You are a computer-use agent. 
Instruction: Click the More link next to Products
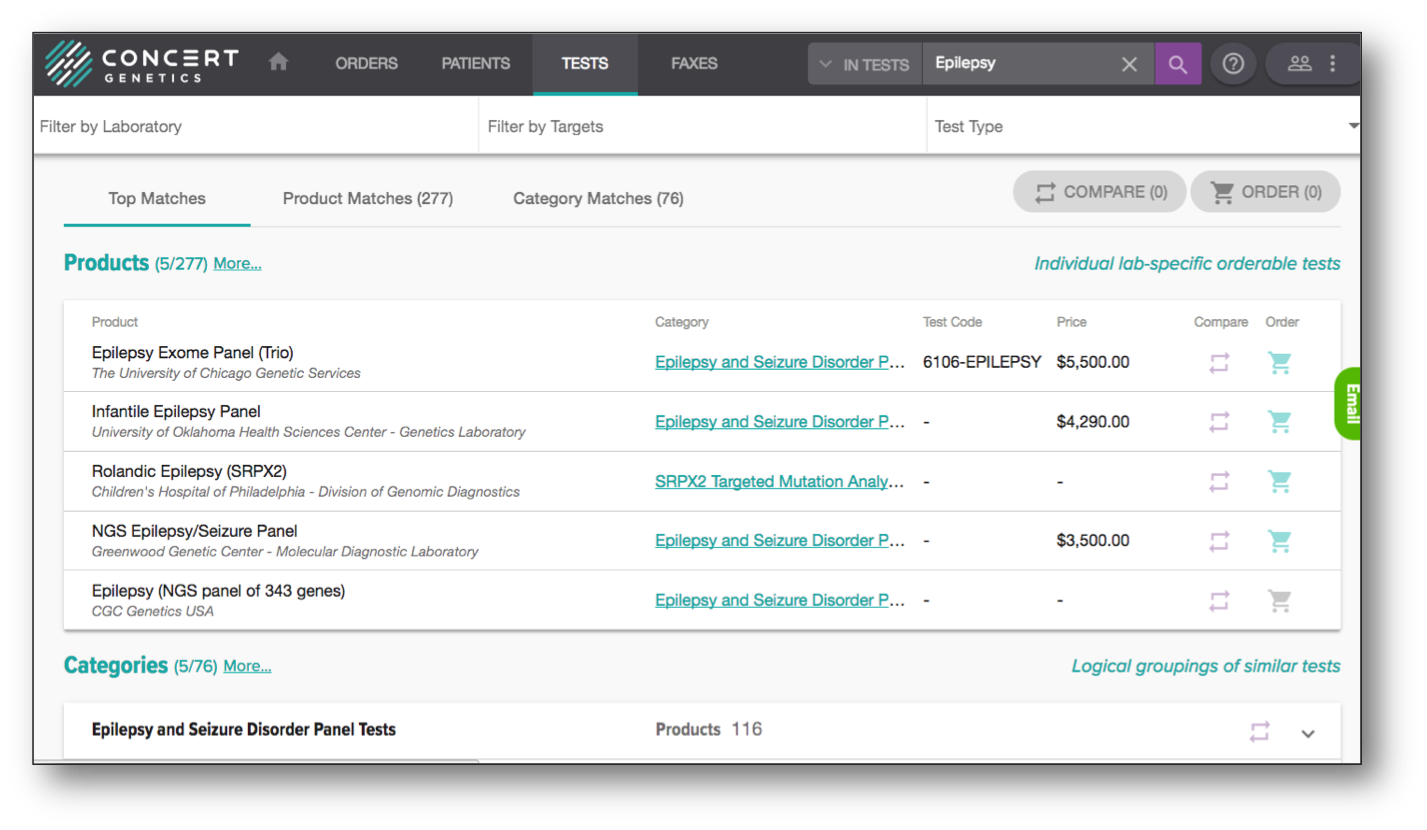237,264
